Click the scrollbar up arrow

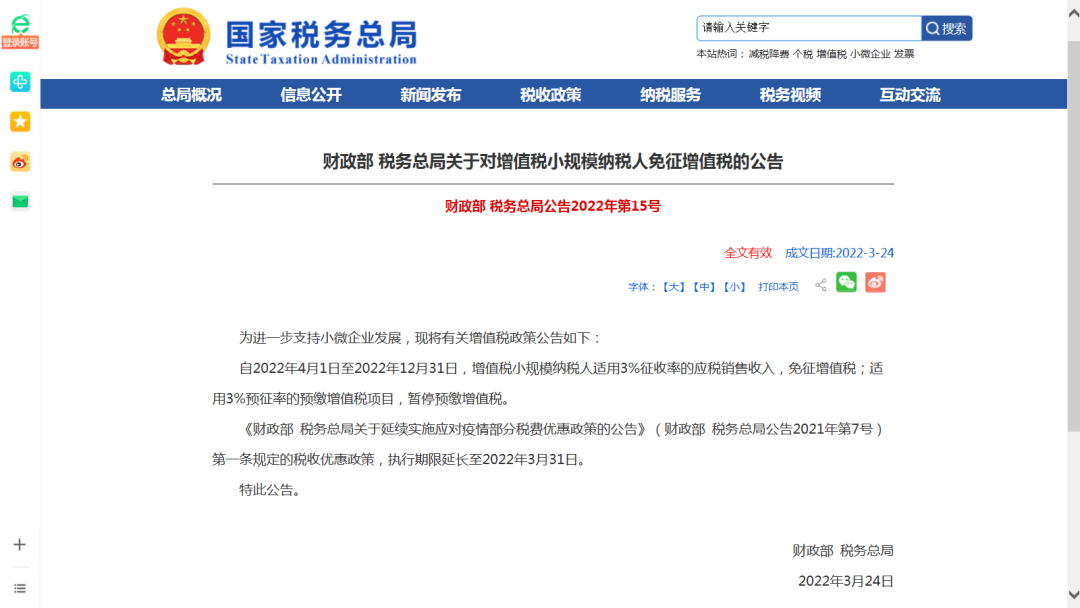pyautogui.click(x=1074, y=14)
